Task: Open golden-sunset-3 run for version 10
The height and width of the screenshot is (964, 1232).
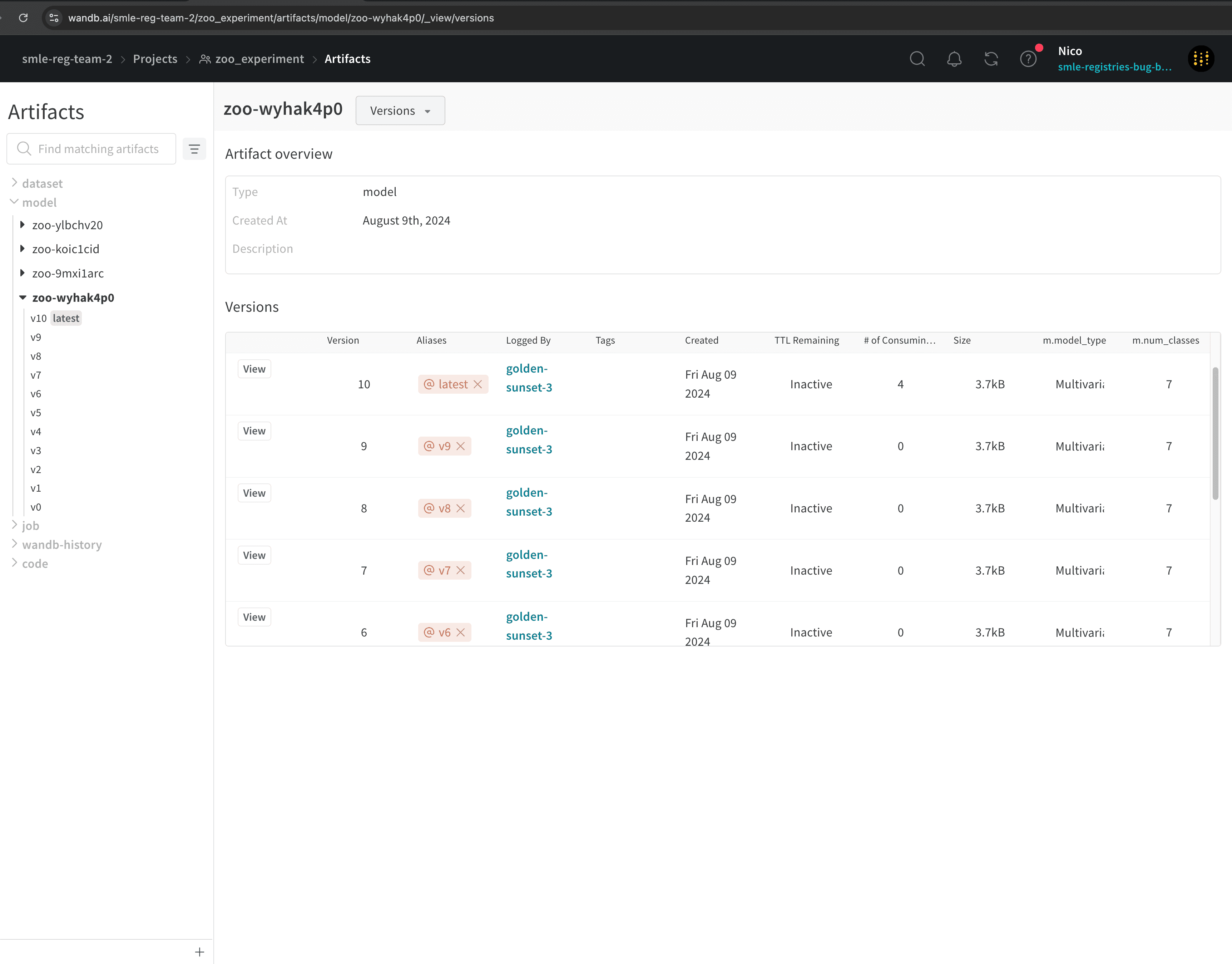Action: pyautogui.click(x=529, y=378)
